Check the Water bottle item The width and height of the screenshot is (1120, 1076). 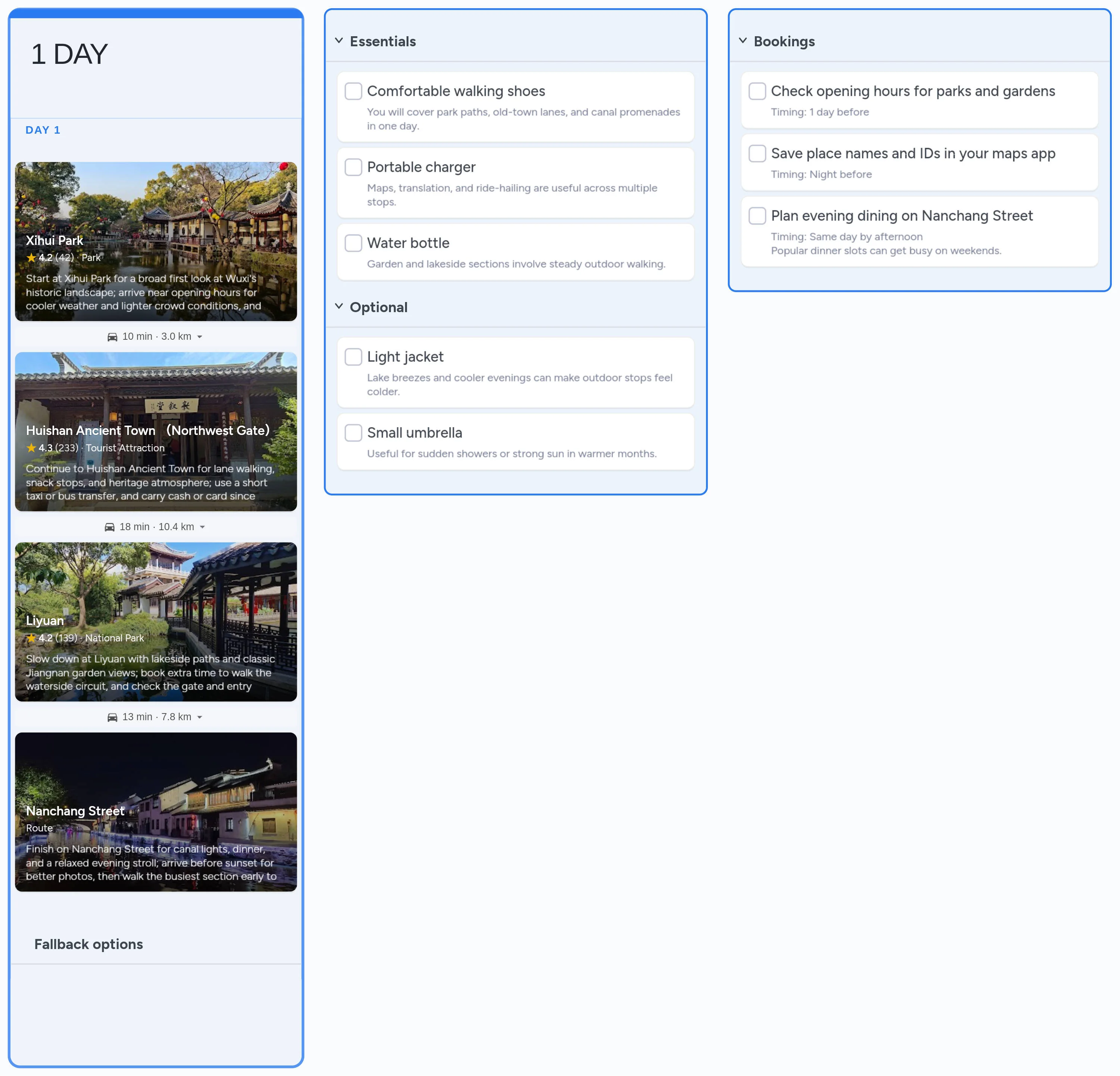(x=353, y=243)
